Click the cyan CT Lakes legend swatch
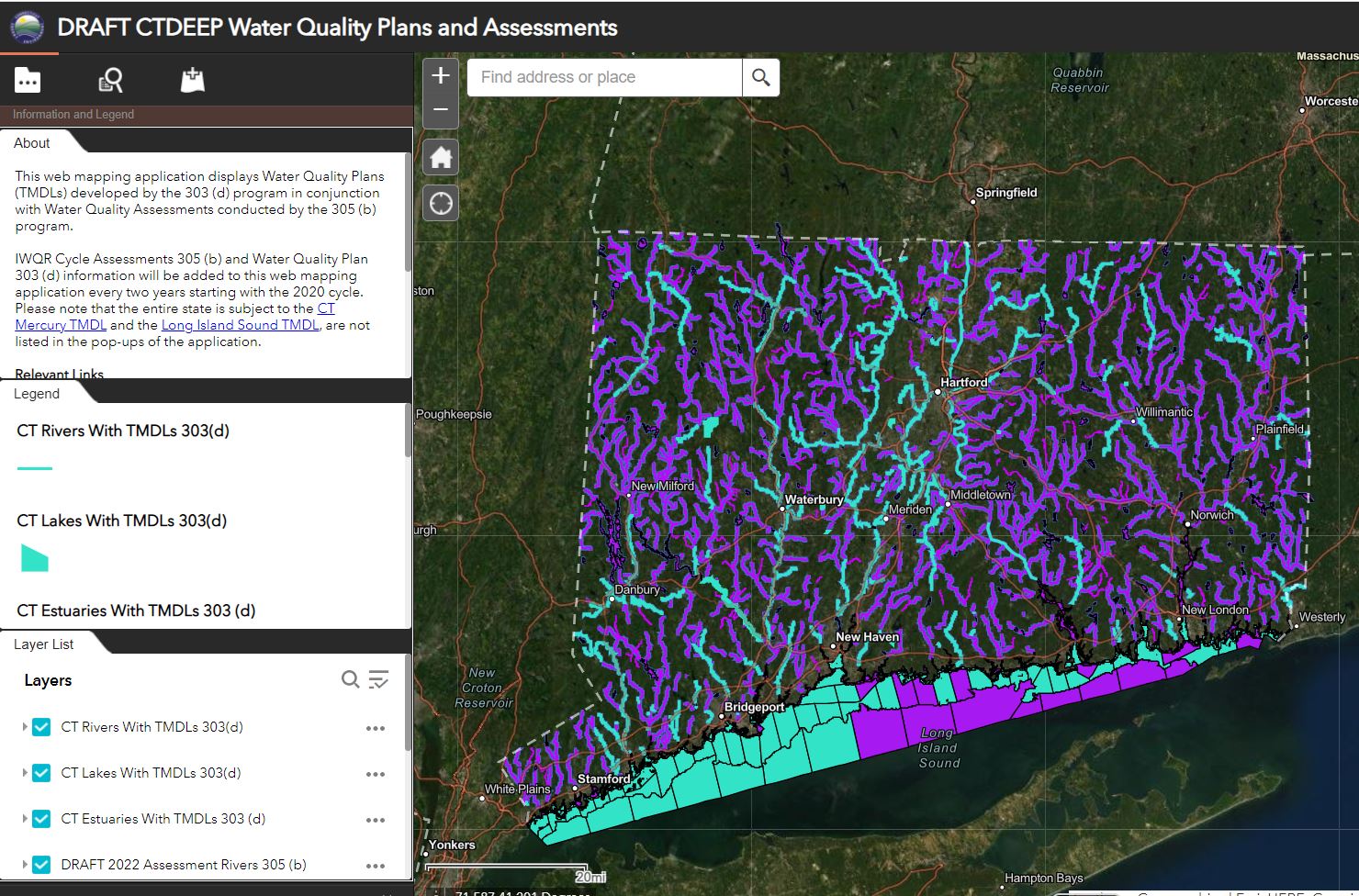 pyautogui.click(x=33, y=557)
